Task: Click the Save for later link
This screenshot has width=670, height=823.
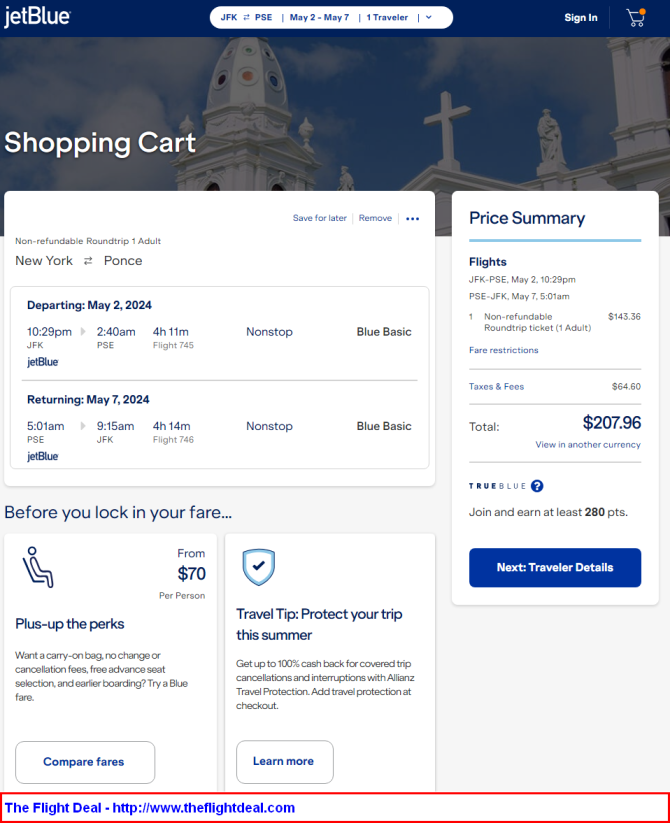Action: 320,218
